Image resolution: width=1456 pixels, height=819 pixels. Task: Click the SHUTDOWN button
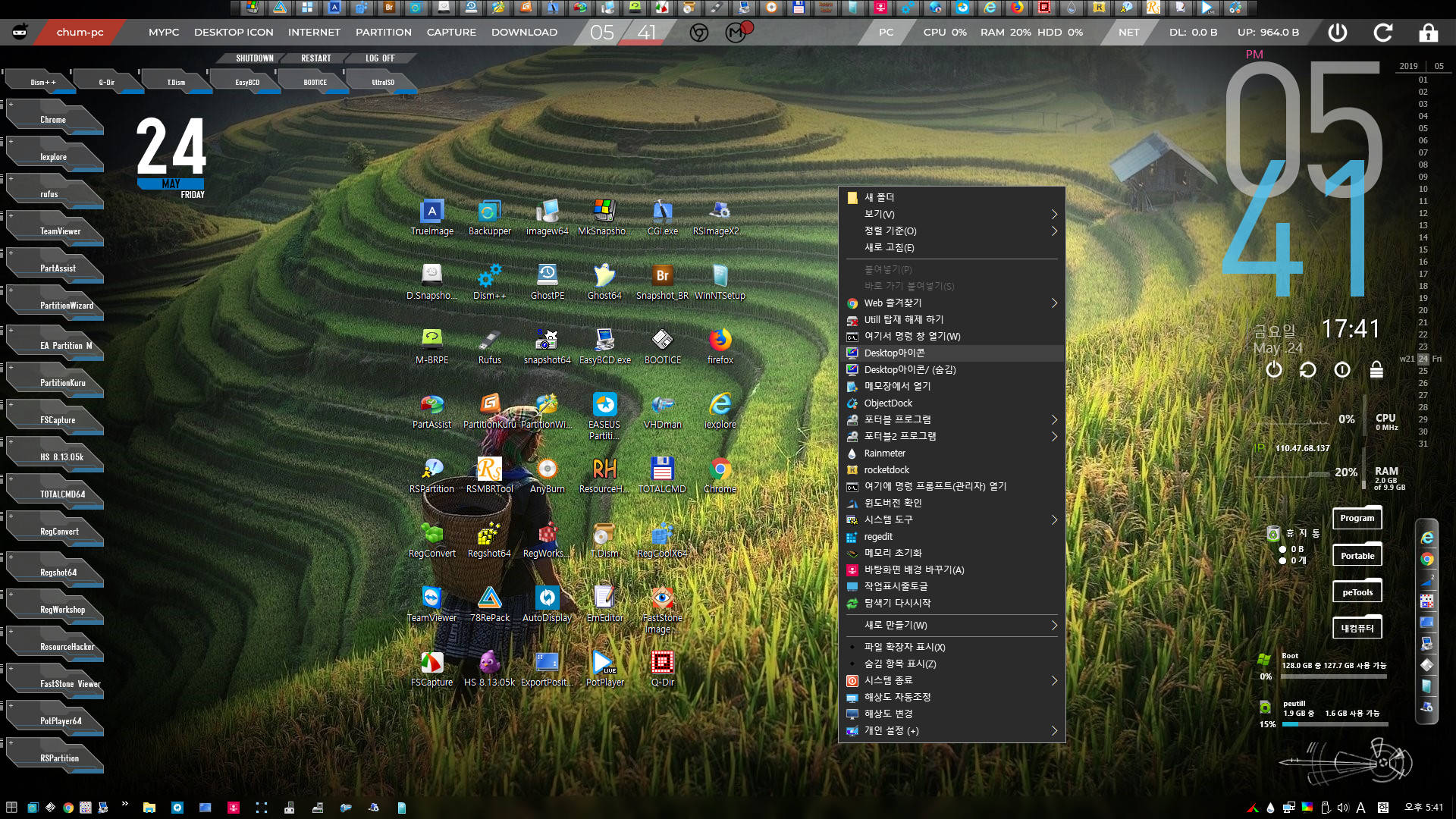254,58
